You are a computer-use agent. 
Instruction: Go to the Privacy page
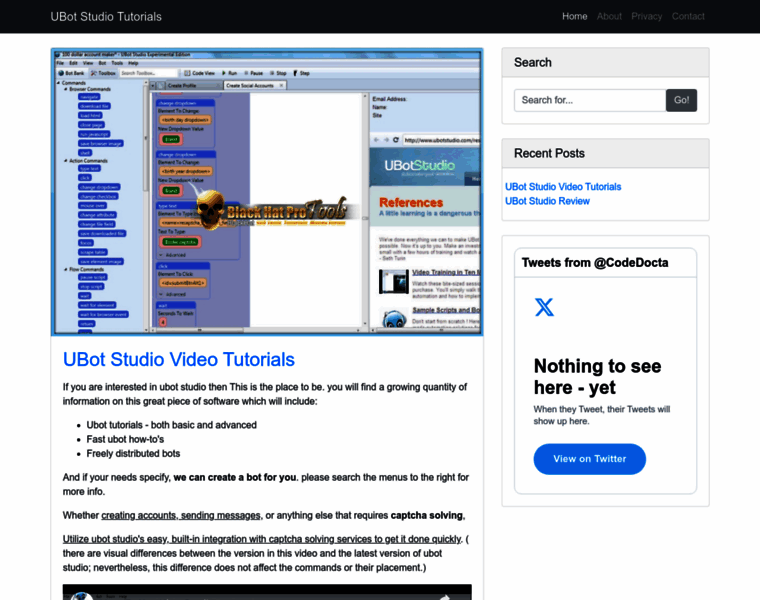pyautogui.click(x=647, y=16)
